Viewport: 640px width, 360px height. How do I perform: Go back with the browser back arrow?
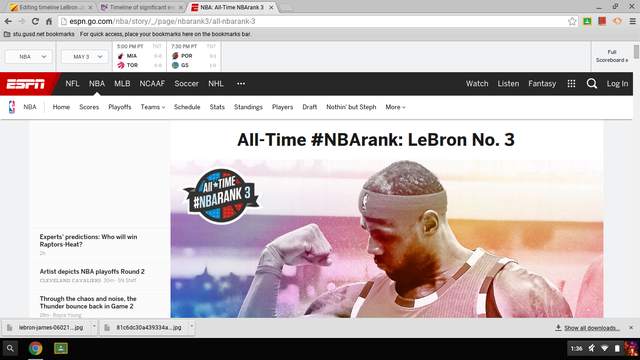8,21
